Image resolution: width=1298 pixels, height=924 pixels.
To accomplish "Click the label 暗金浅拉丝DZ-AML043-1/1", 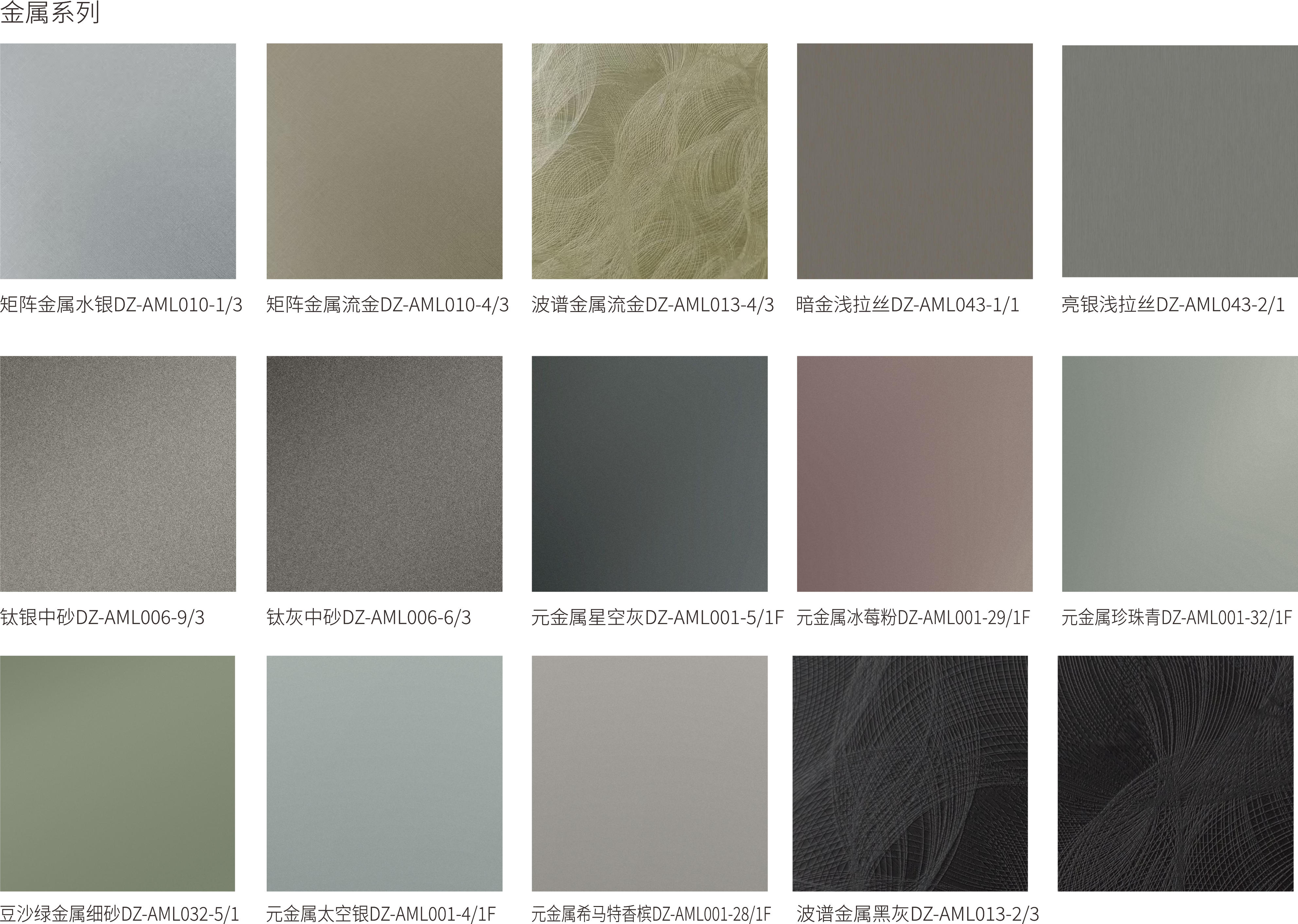I will (908, 305).
